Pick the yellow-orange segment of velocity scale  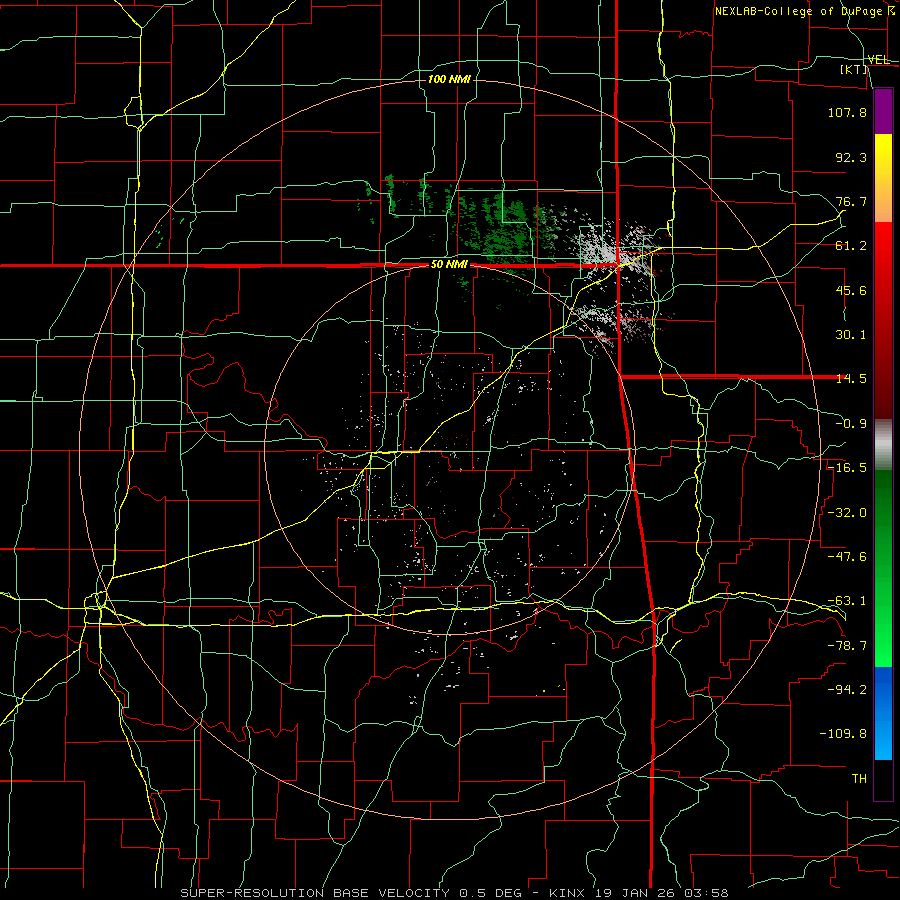coord(883,178)
